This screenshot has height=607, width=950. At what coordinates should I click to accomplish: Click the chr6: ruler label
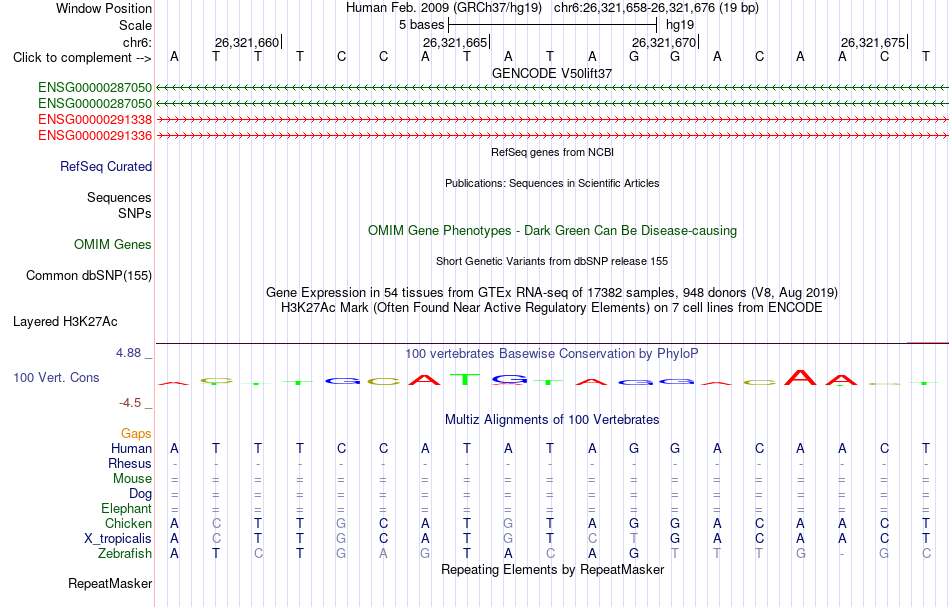pos(137,42)
